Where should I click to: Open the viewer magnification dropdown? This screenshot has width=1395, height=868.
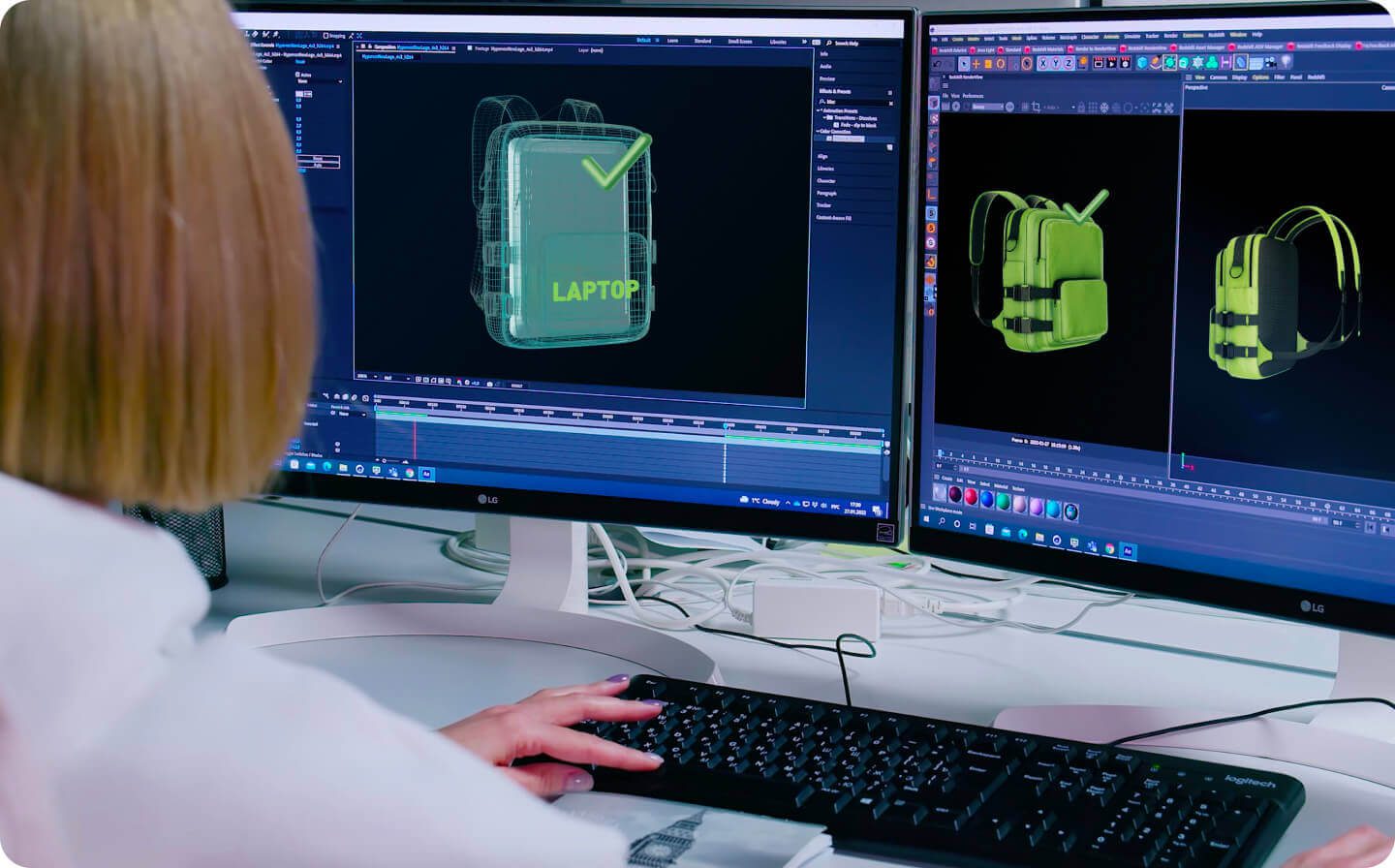366,378
